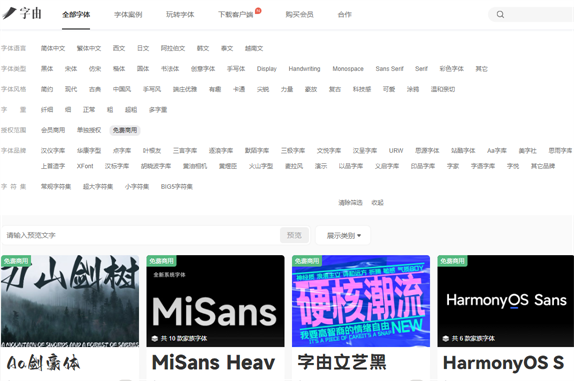Filter brand by 思源字体
Viewport: 574px width, 381px height.
(427, 151)
